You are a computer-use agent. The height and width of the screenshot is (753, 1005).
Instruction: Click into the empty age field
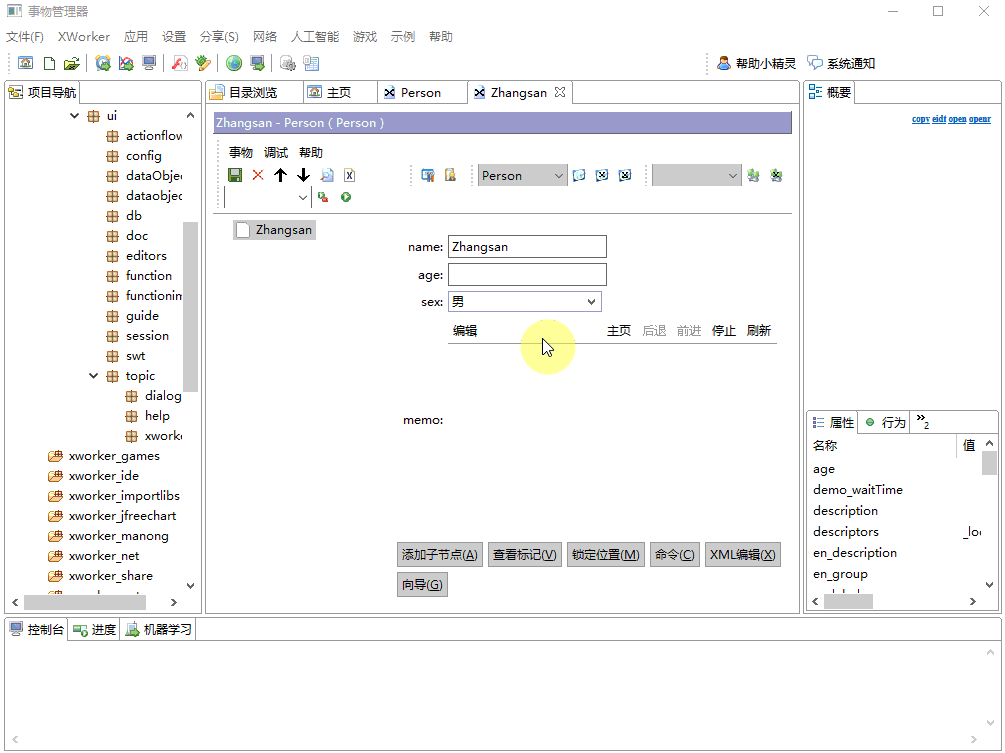click(x=527, y=275)
